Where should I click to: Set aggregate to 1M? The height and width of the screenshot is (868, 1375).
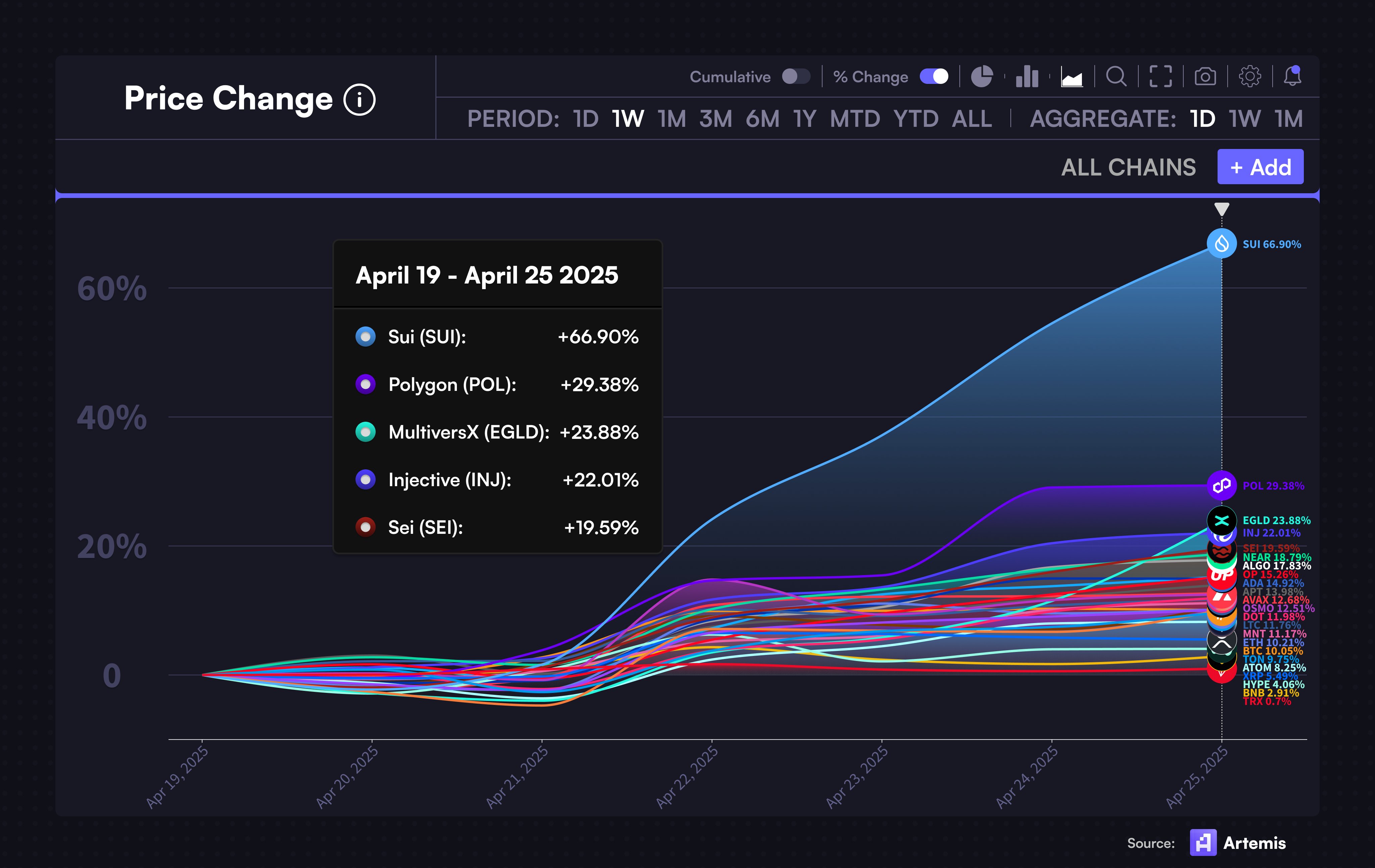point(1289,119)
